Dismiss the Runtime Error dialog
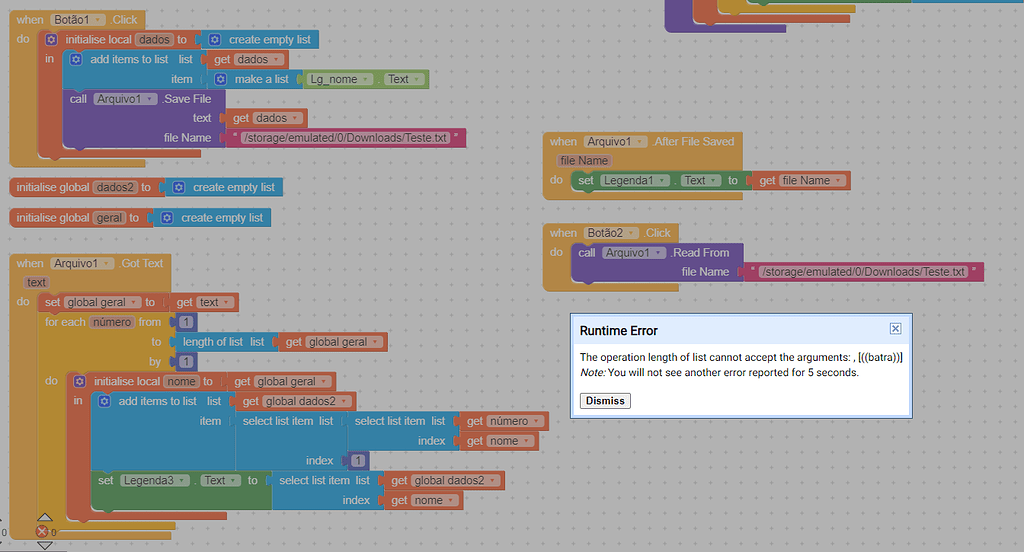This screenshot has height=552, width=1024. click(x=605, y=400)
